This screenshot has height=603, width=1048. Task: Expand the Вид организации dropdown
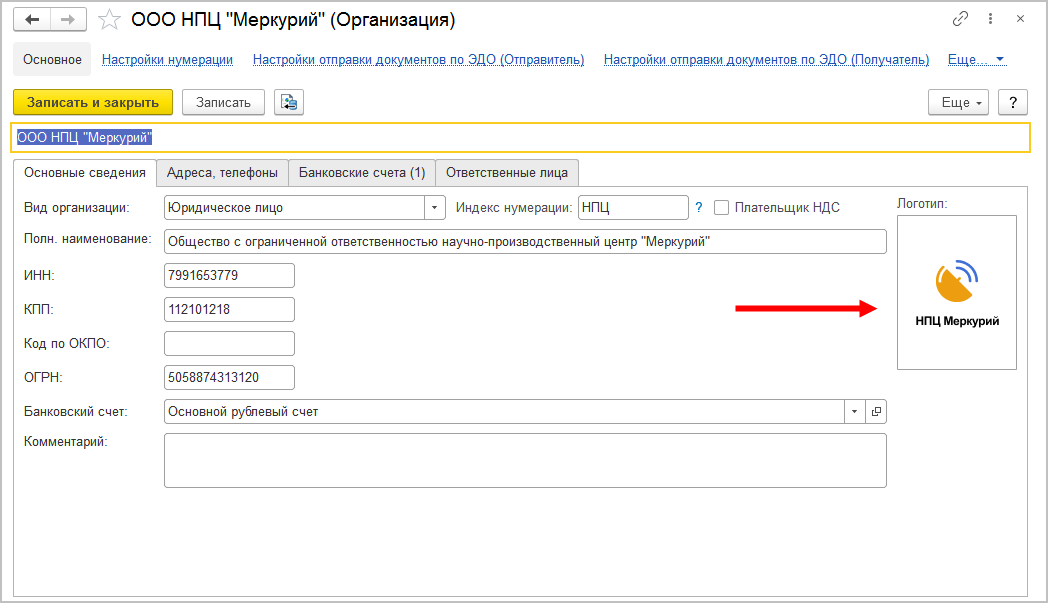click(435, 208)
